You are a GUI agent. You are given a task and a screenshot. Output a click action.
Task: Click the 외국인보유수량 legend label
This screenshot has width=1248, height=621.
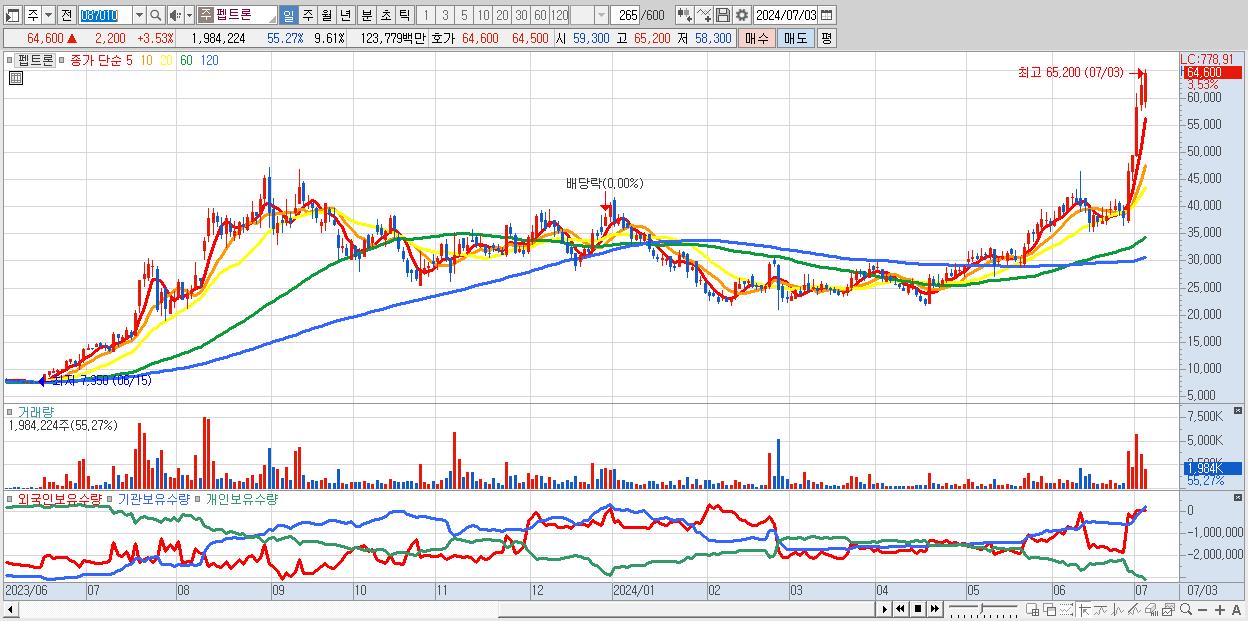point(60,498)
